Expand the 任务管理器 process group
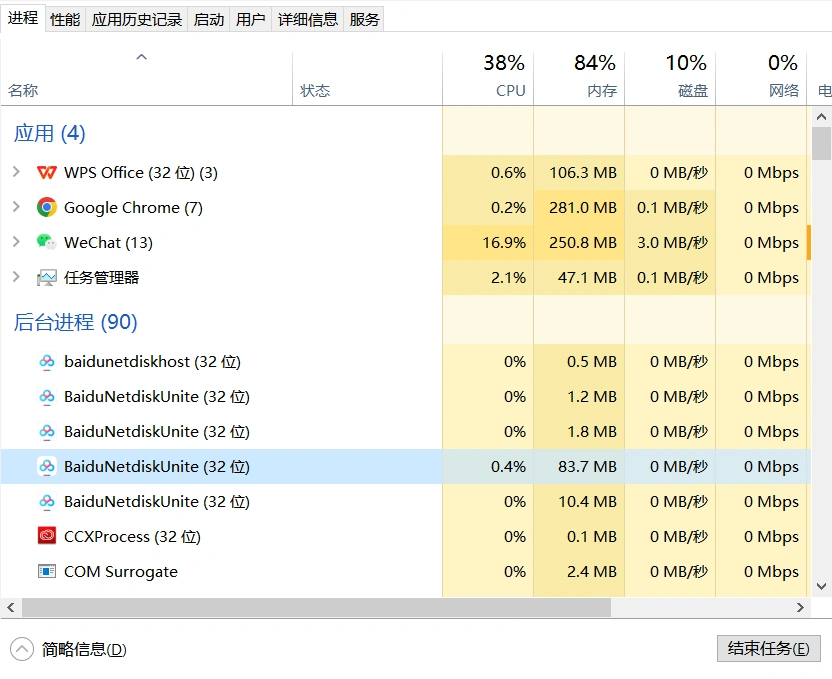The image size is (832, 679). coord(16,278)
